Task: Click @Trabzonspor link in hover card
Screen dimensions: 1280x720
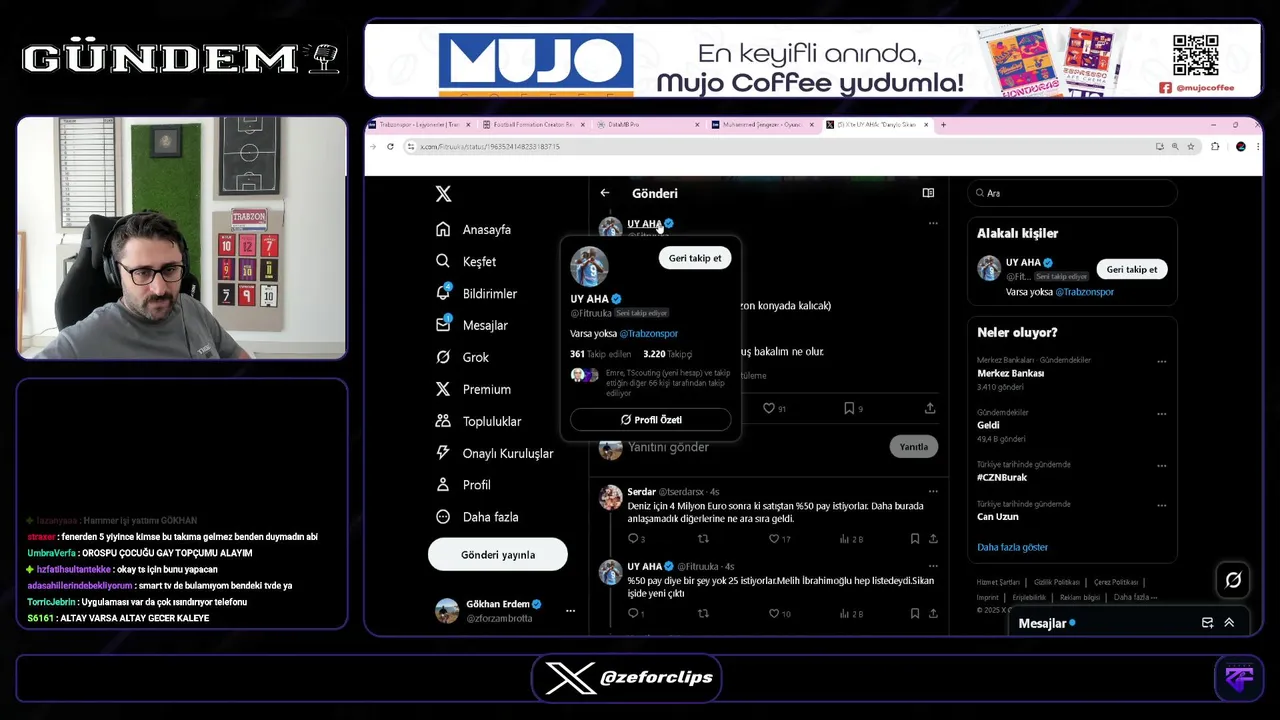Action: (648, 334)
